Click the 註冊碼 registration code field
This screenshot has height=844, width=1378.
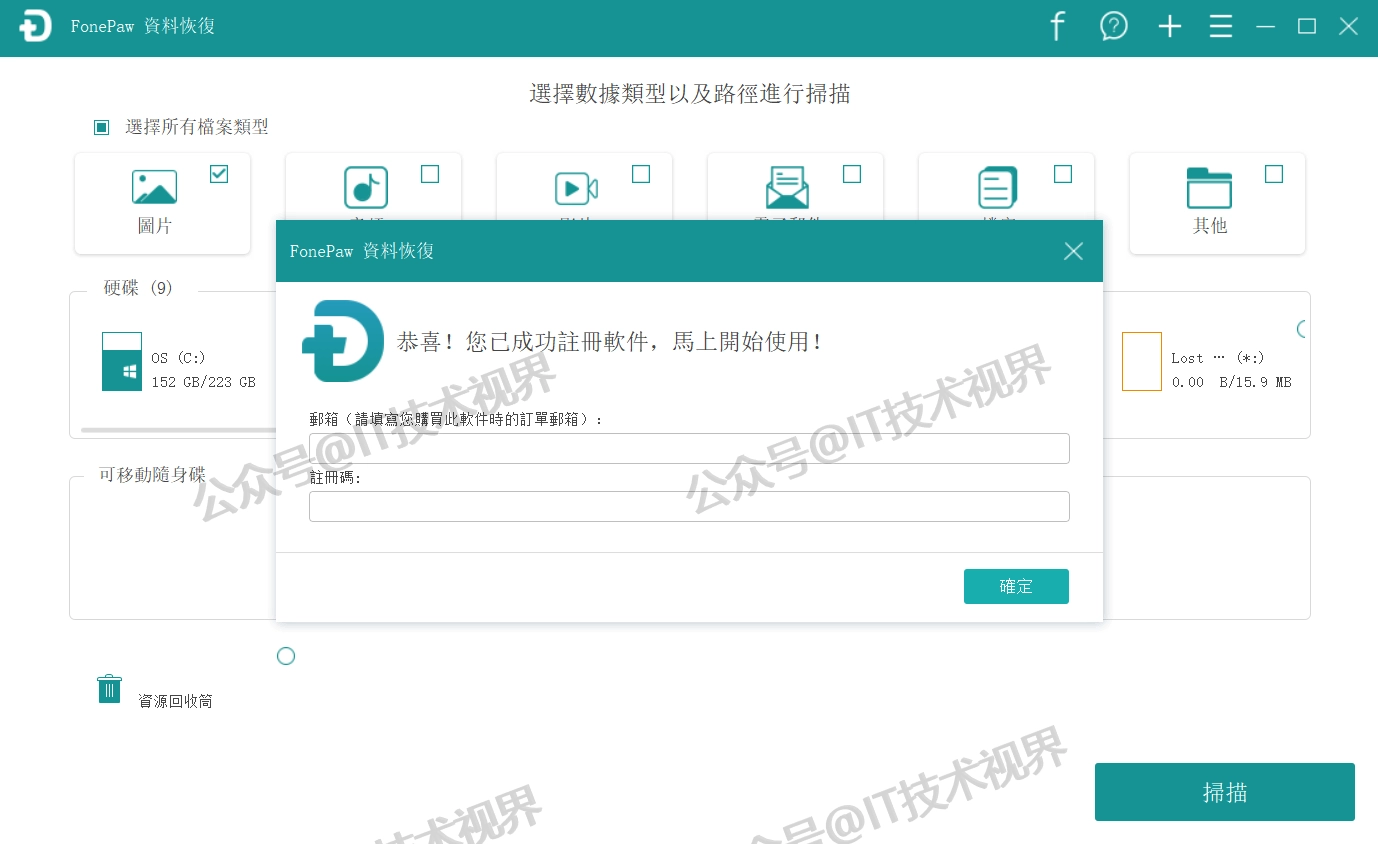pyautogui.click(x=689, y=506)
